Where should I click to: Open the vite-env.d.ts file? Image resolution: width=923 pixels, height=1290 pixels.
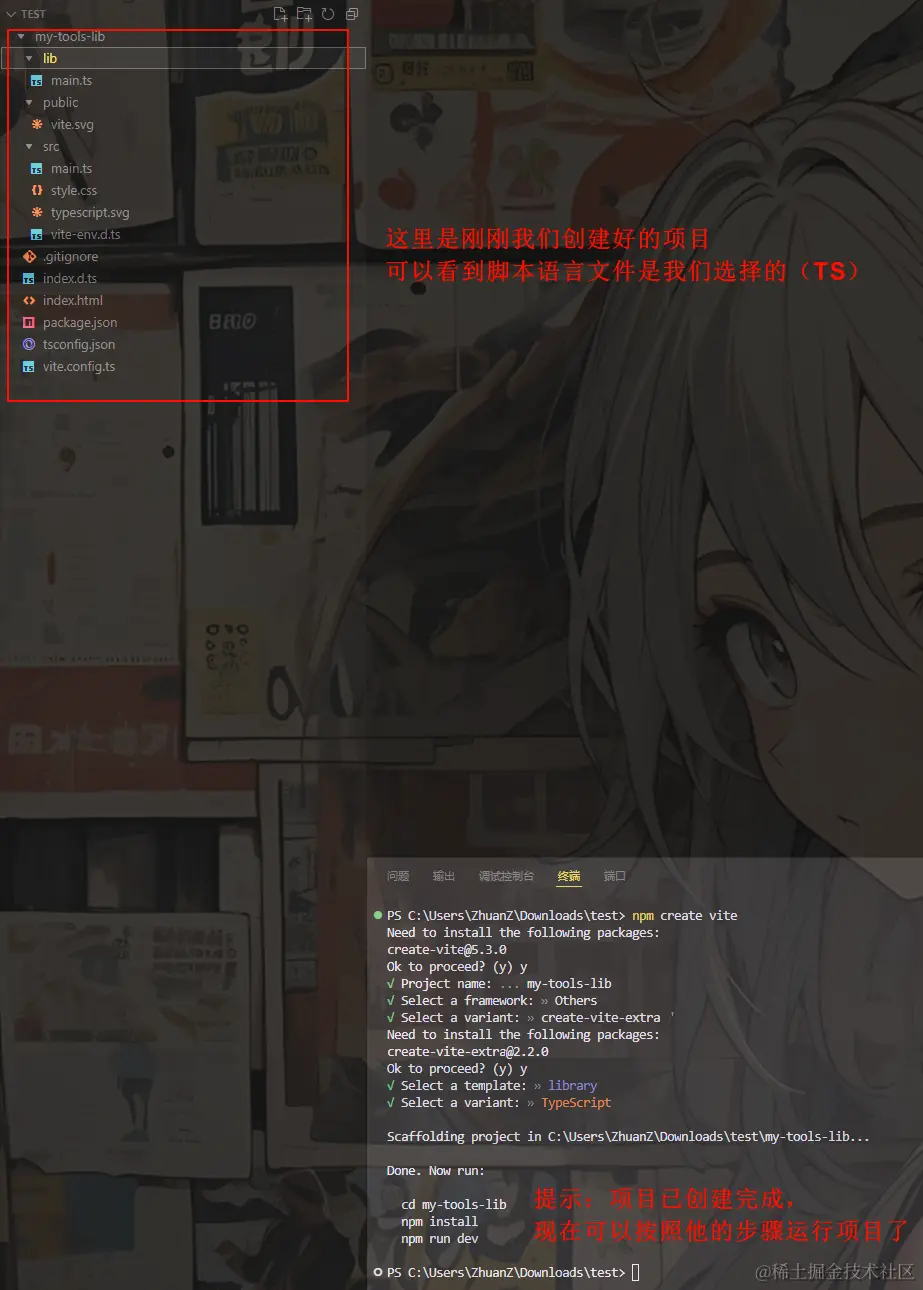[86, 235]
